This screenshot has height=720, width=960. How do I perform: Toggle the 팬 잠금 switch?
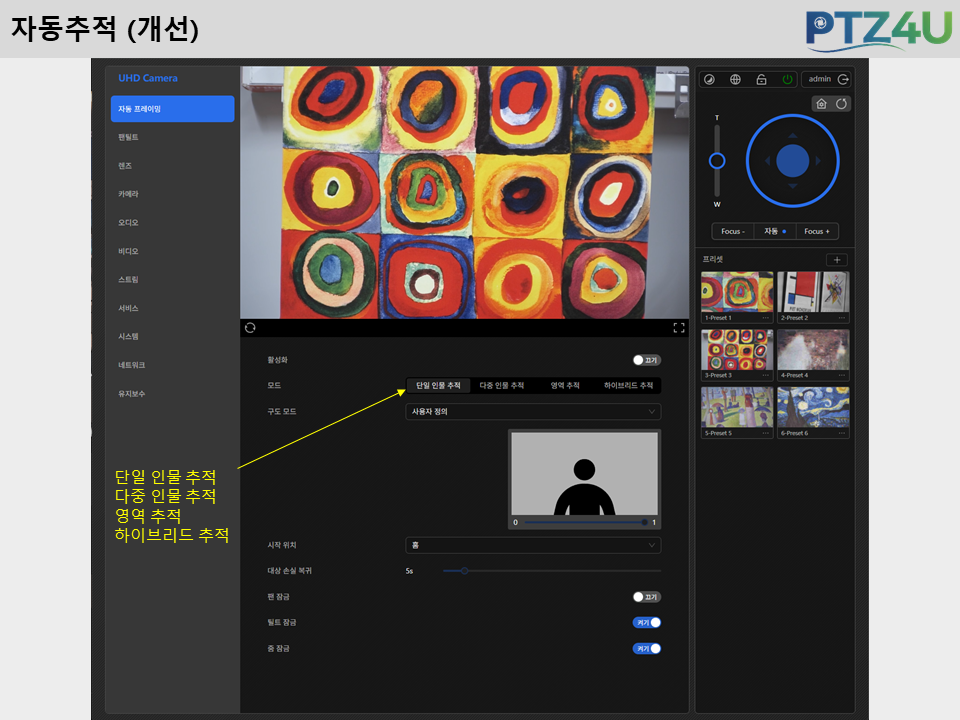(x=647, y=597)
